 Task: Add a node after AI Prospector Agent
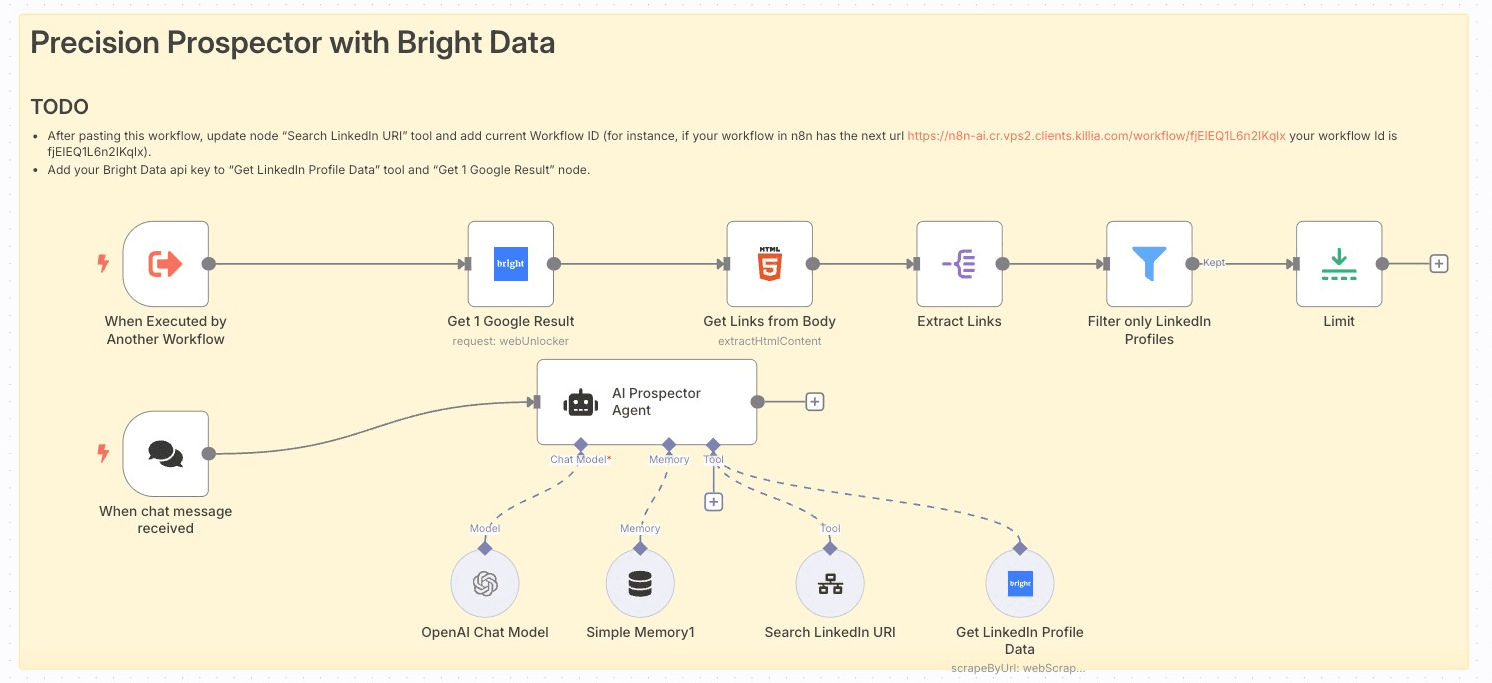(815, 402)
